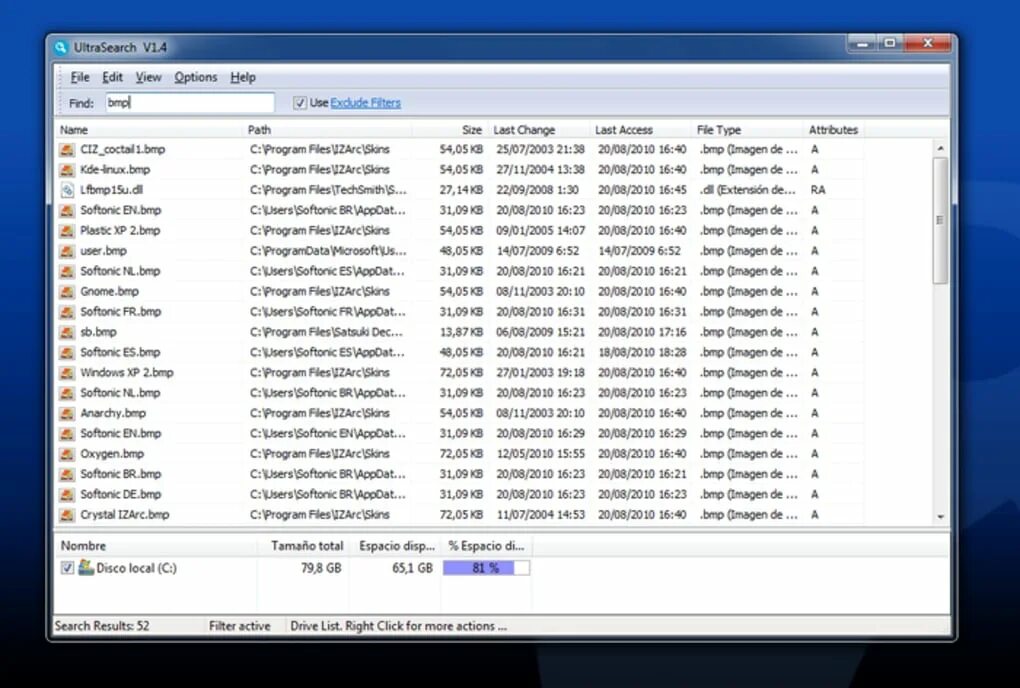Click the Nombre column header in drive list
The width and height of the screenshot is (1020, 688).
(x=155, y=546)
